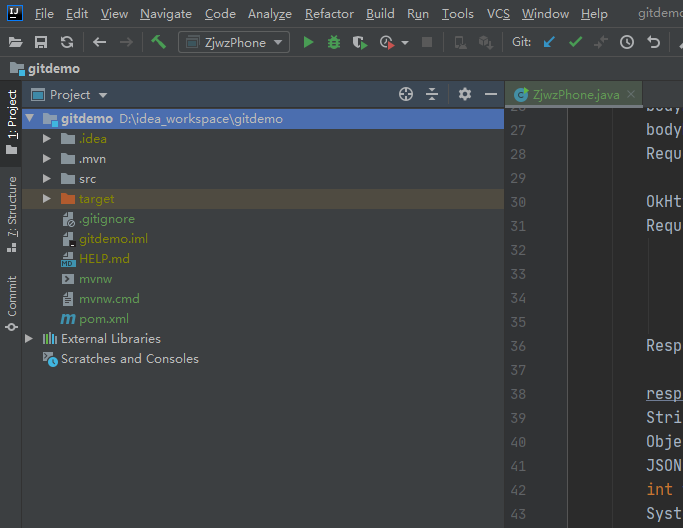The width and height of the screenshot is (683, 528).
Task: Expand the .idea folder
Action: [47, 139]
